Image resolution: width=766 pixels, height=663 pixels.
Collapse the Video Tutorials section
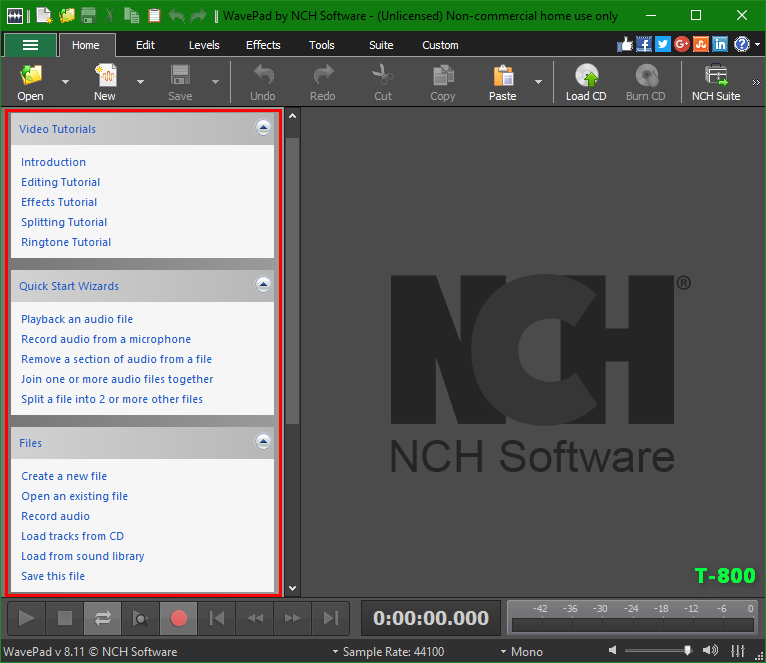(x=263, y=128)
